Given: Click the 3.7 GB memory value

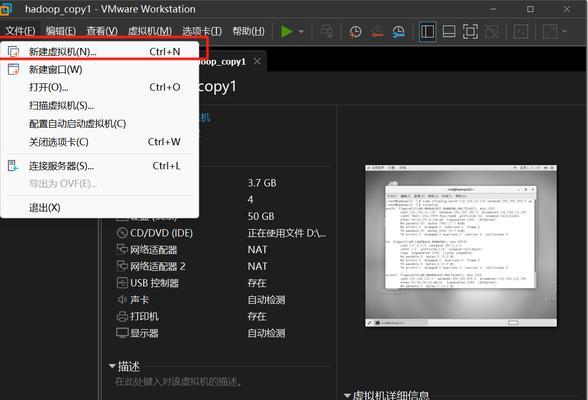Looking at the screenshot, I should [262, 183].
